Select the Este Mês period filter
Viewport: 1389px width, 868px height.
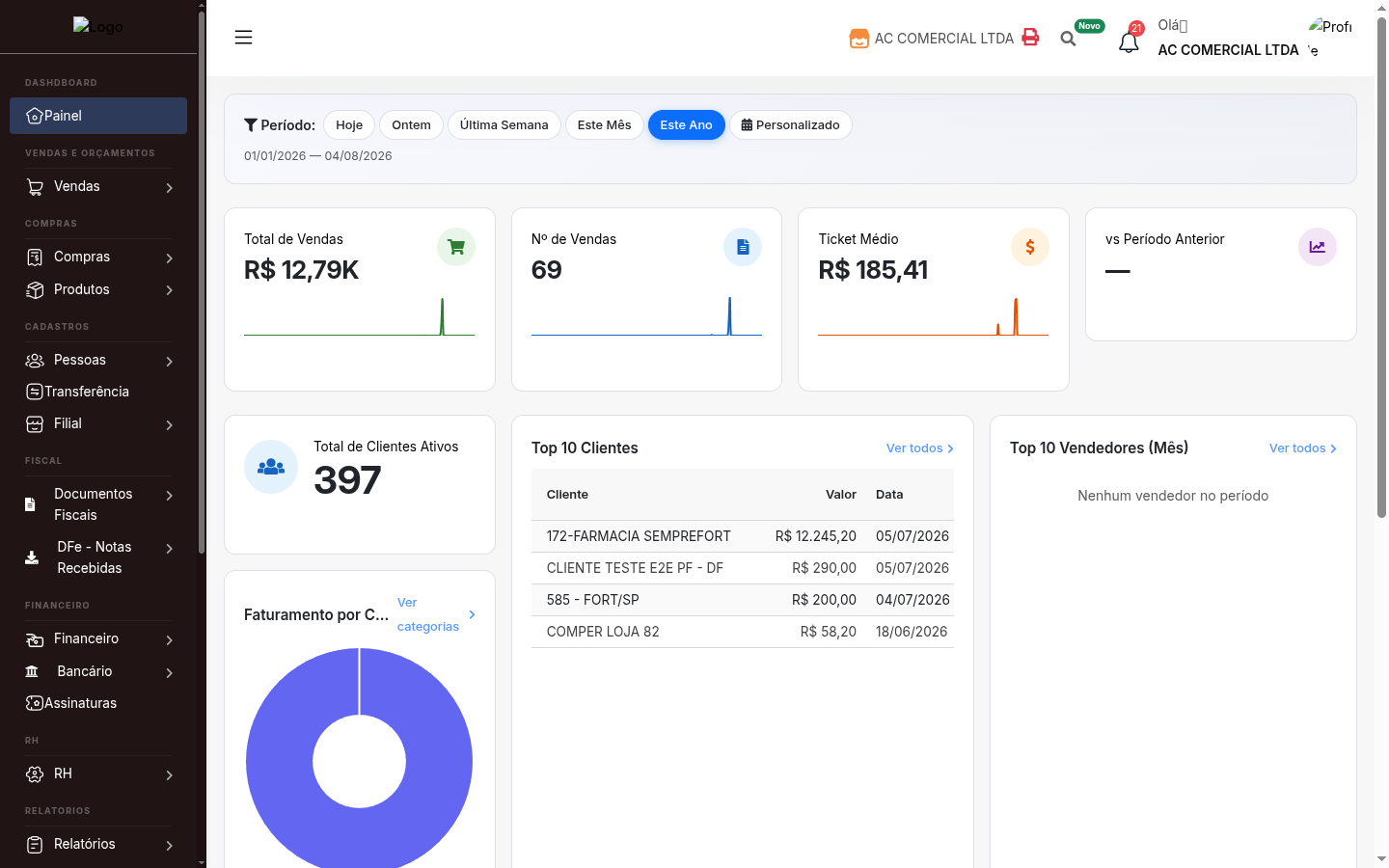click(604, 125)
